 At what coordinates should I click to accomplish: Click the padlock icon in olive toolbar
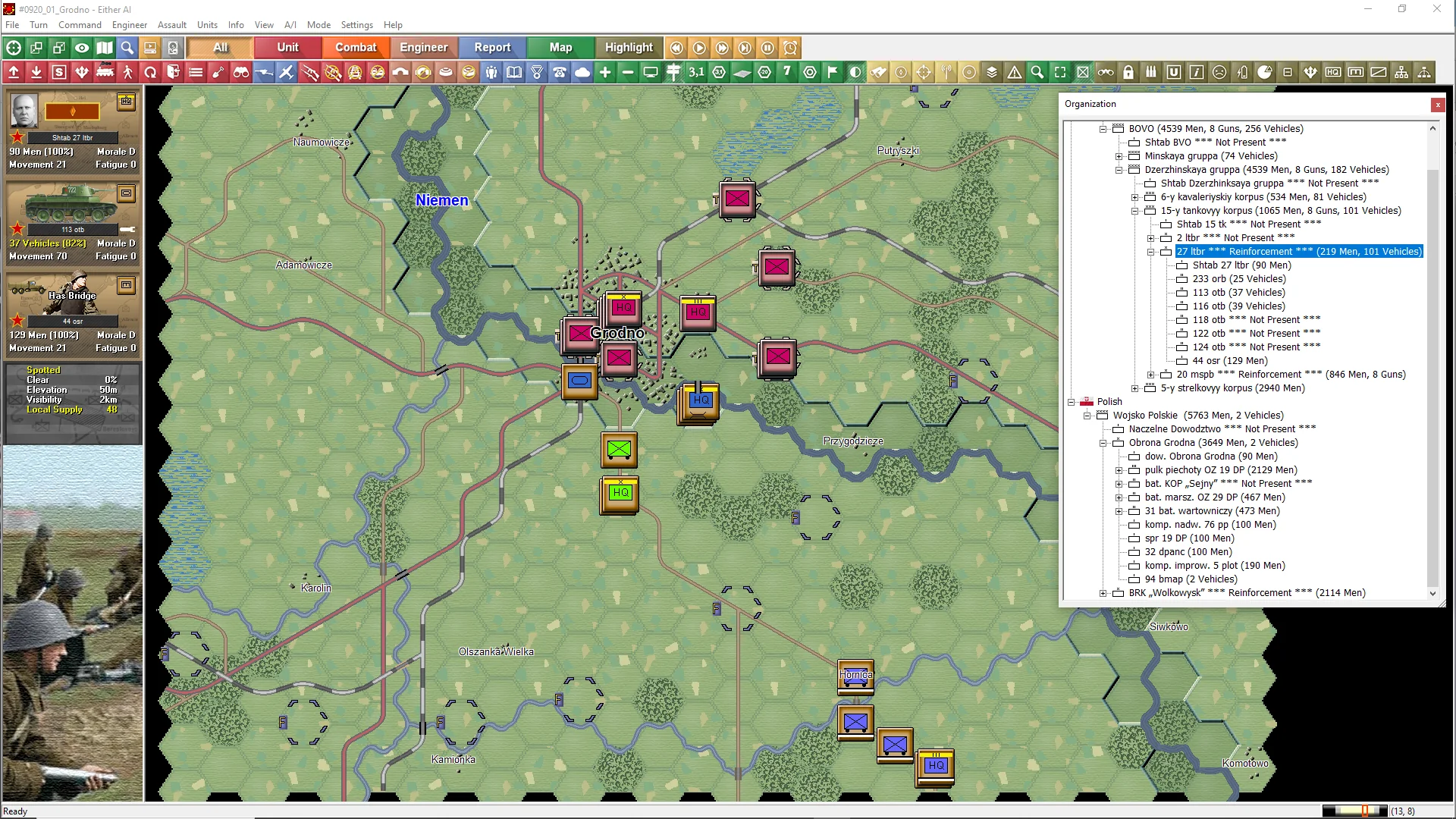[x=1128, y=72]
